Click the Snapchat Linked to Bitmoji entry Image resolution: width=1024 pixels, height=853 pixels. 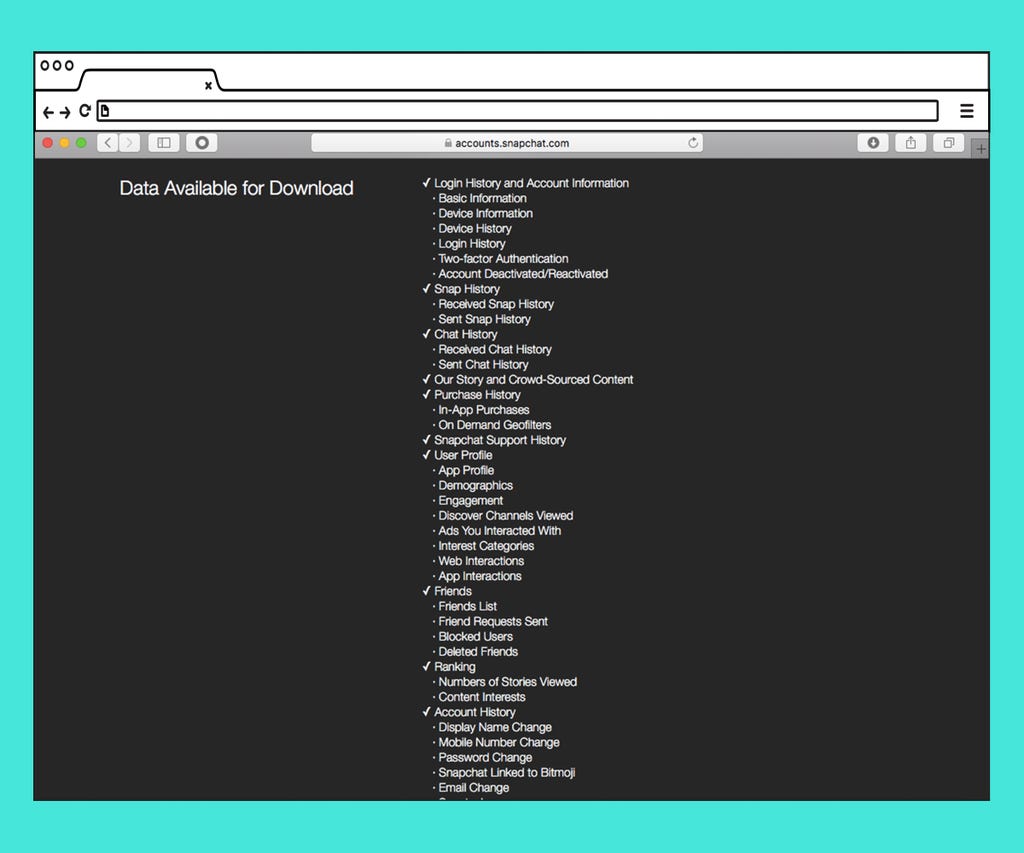506,773
